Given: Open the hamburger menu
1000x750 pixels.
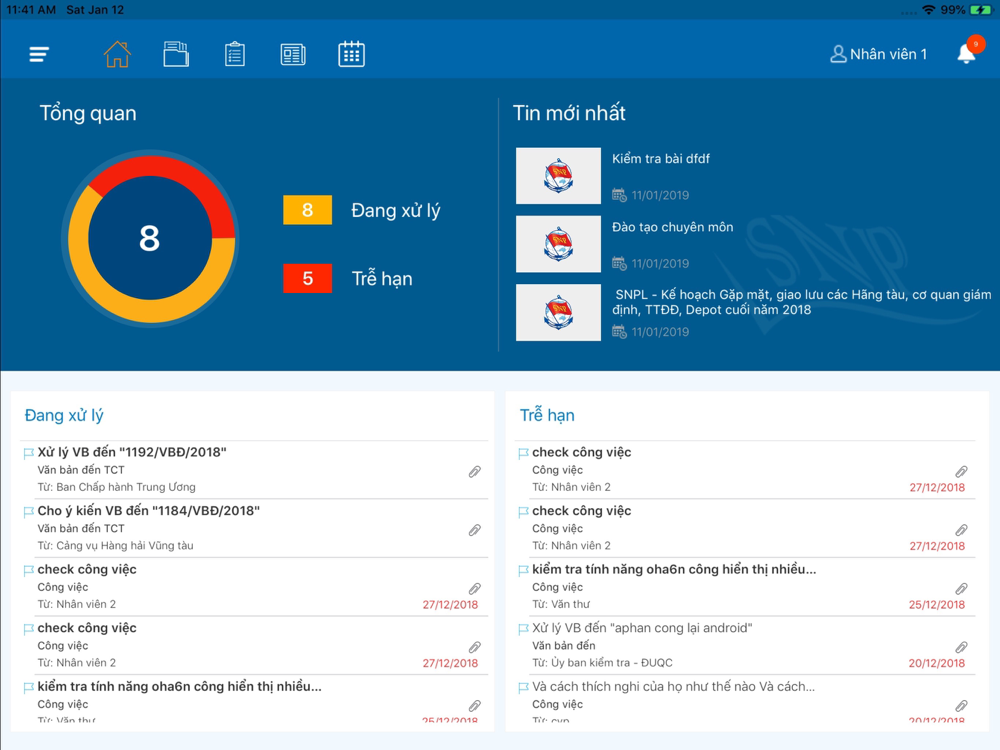Looking at the screenshot, I should (39, 54).
